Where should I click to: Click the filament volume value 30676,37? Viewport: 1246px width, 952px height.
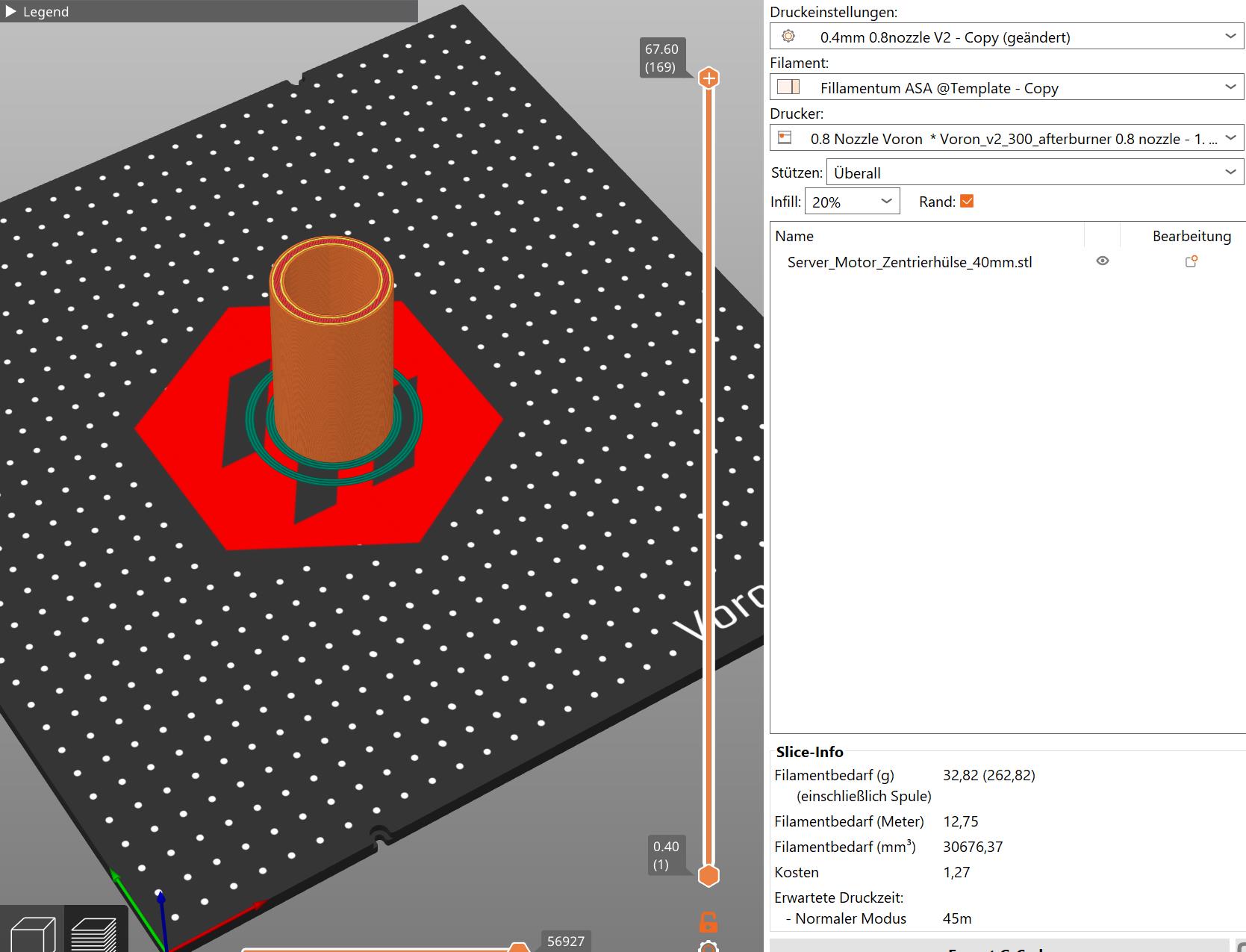point(973,847)
